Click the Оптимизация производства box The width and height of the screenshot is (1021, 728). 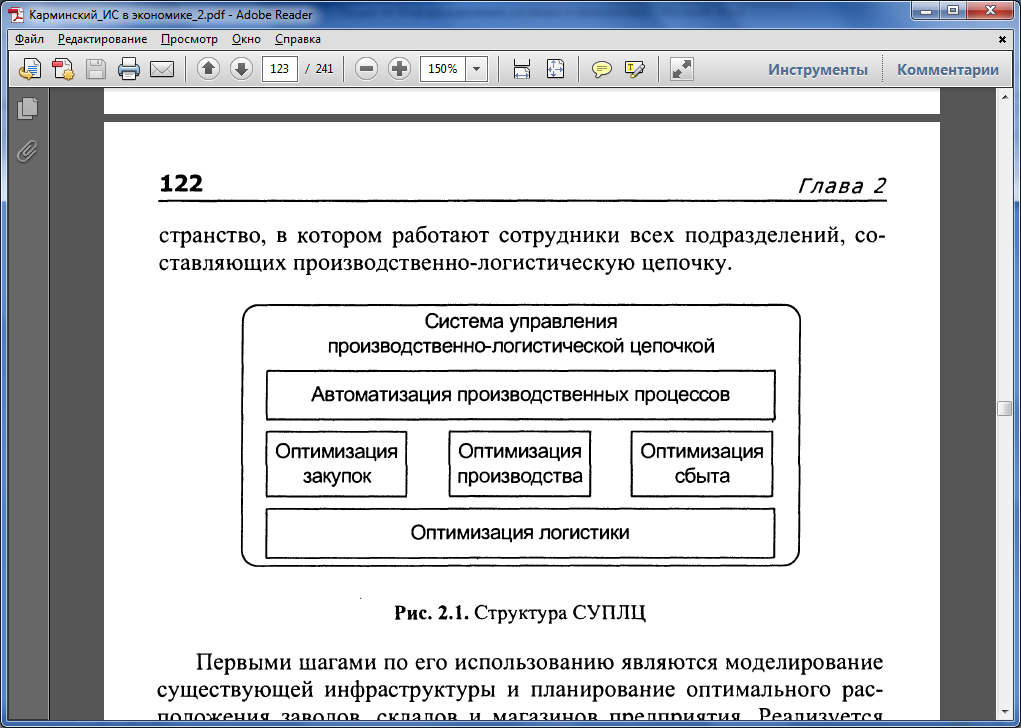pyautogui.click(x=520, y=464)
